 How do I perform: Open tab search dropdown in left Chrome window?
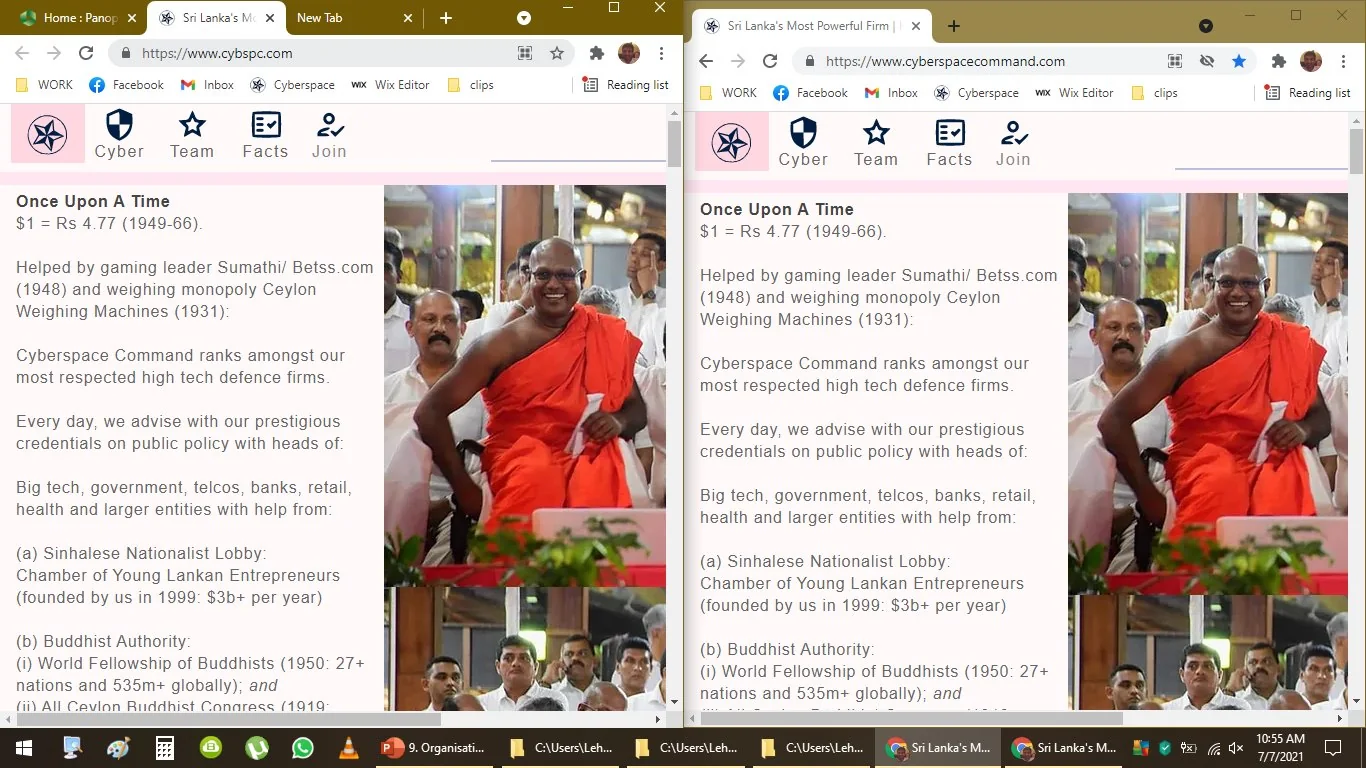pyautogui.click(x=524, y=18)
